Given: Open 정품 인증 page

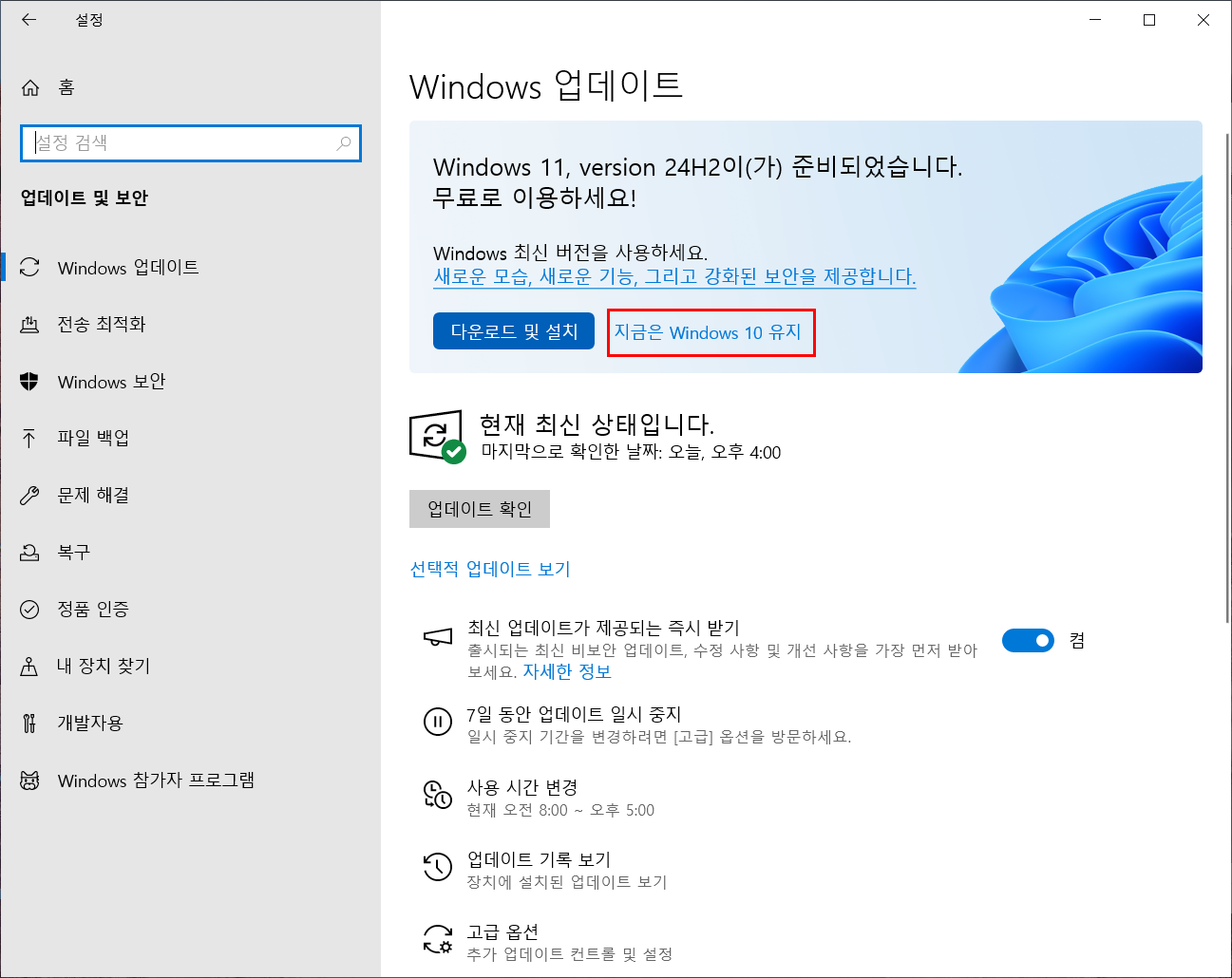Looking at the screenshot, I should pos(190,609).
